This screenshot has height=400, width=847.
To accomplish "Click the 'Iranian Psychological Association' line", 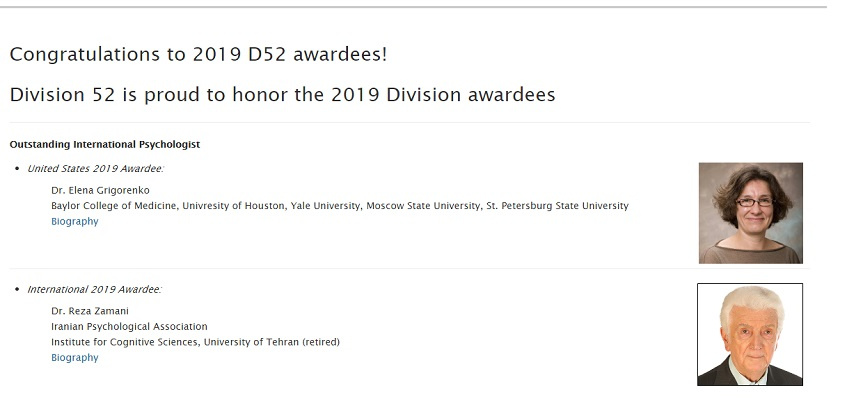I will click(129, 327).
